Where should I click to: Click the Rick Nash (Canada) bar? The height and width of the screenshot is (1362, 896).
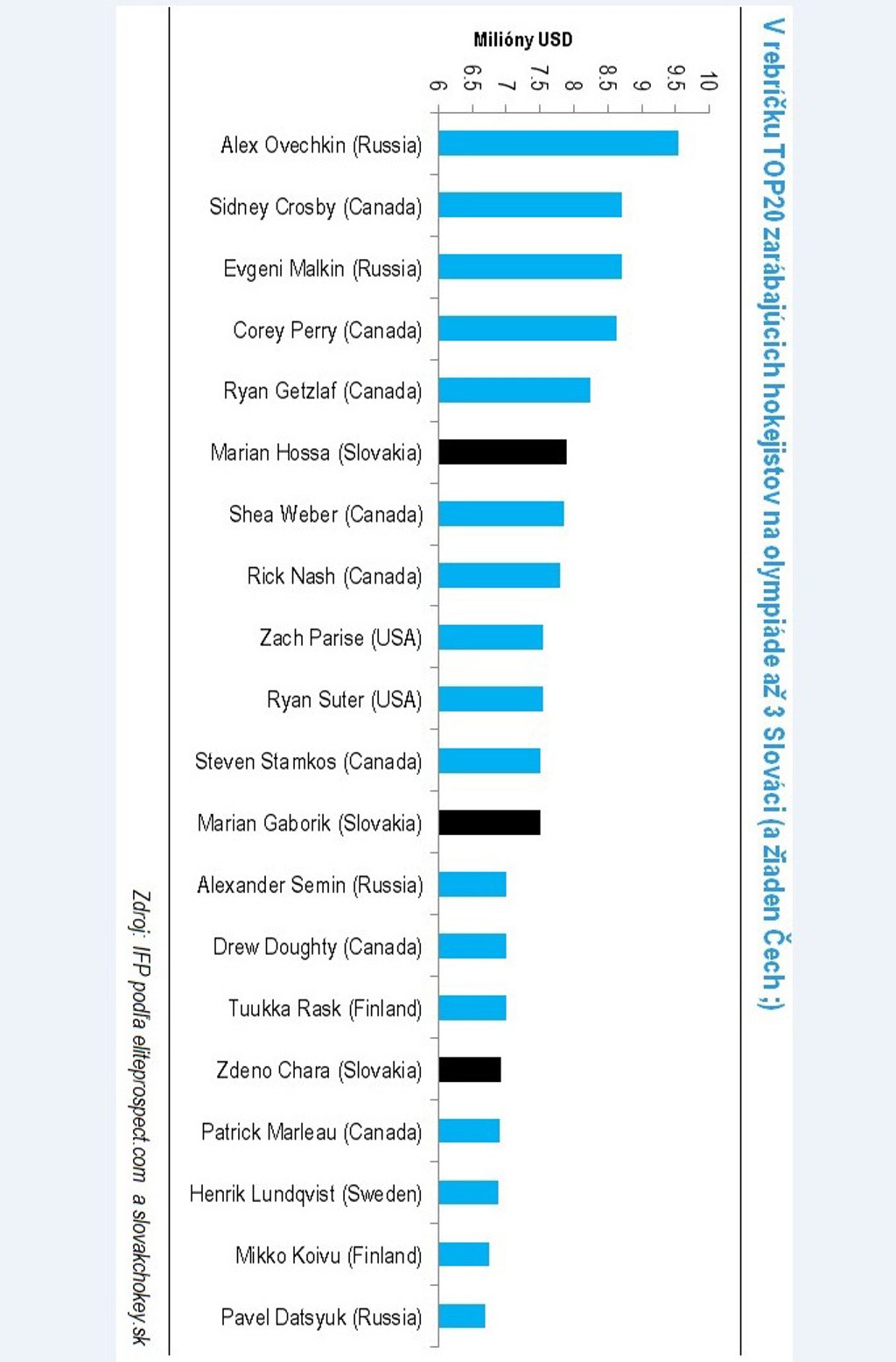click(x=499, y=576)
